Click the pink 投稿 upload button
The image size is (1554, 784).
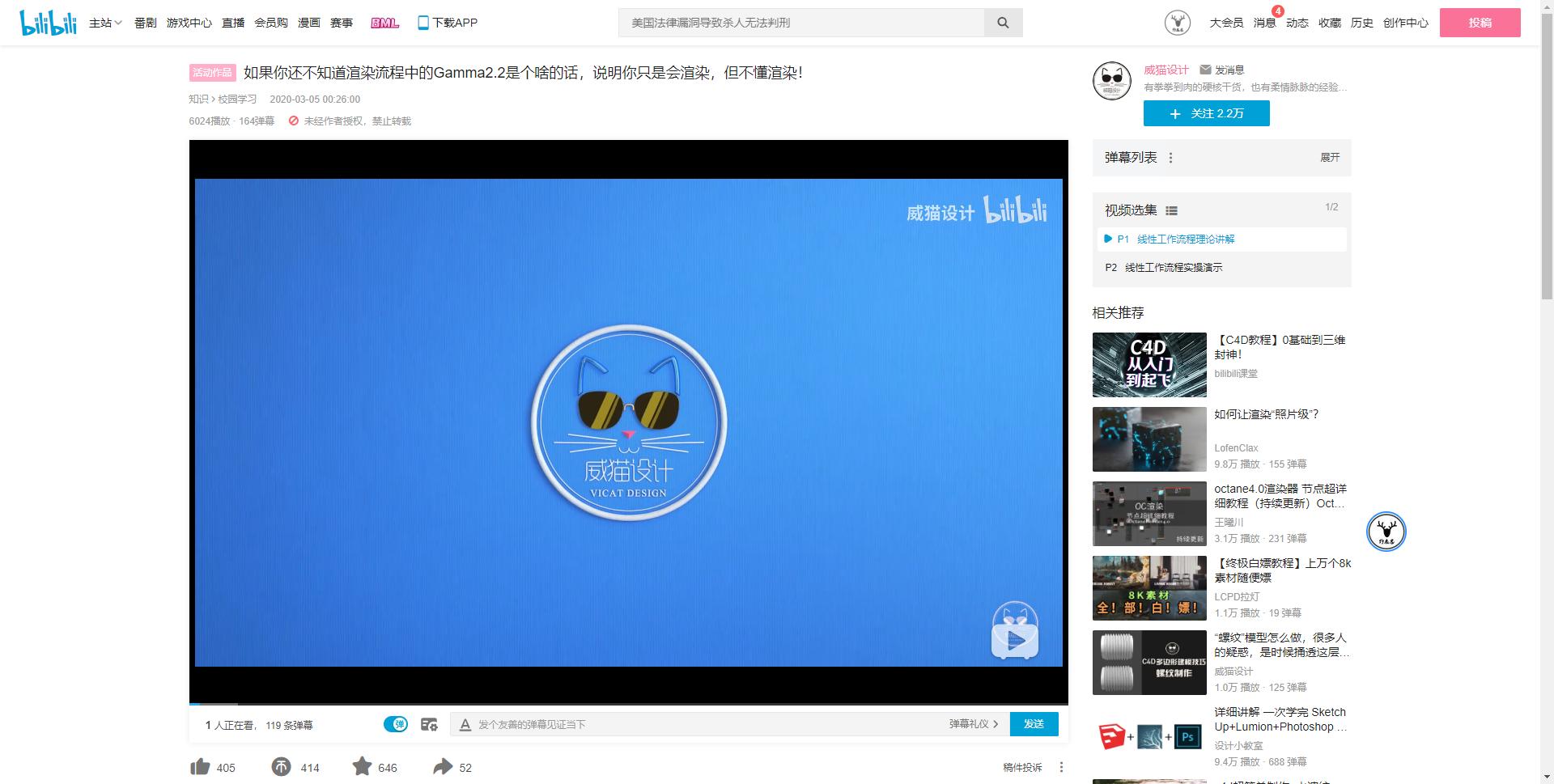pyautogui.click(x=1480, y=23)
